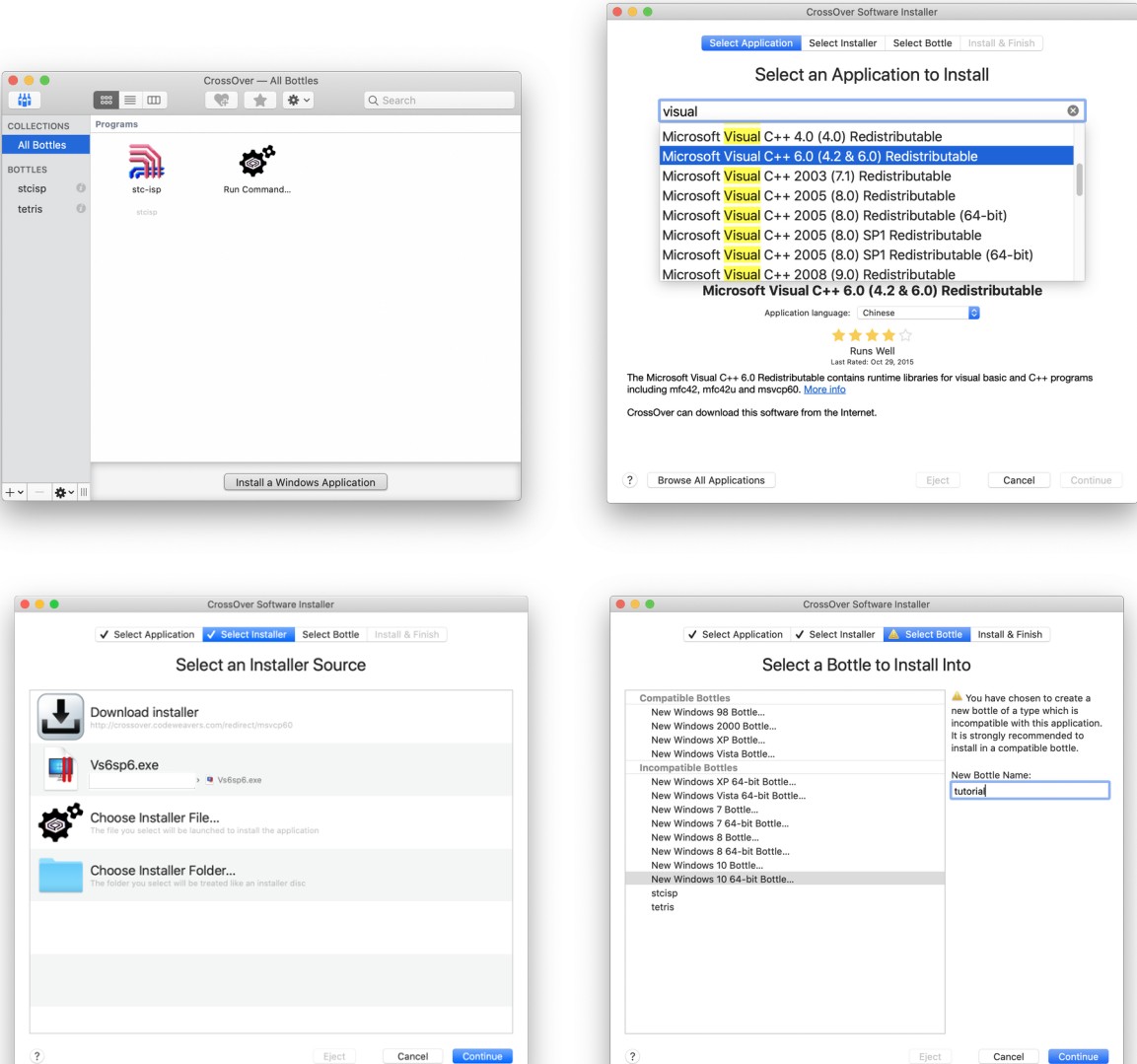The image size is (1137, 1064).
Task: Click the star rating toolbar icon
Action: click(x=259, y=101)
